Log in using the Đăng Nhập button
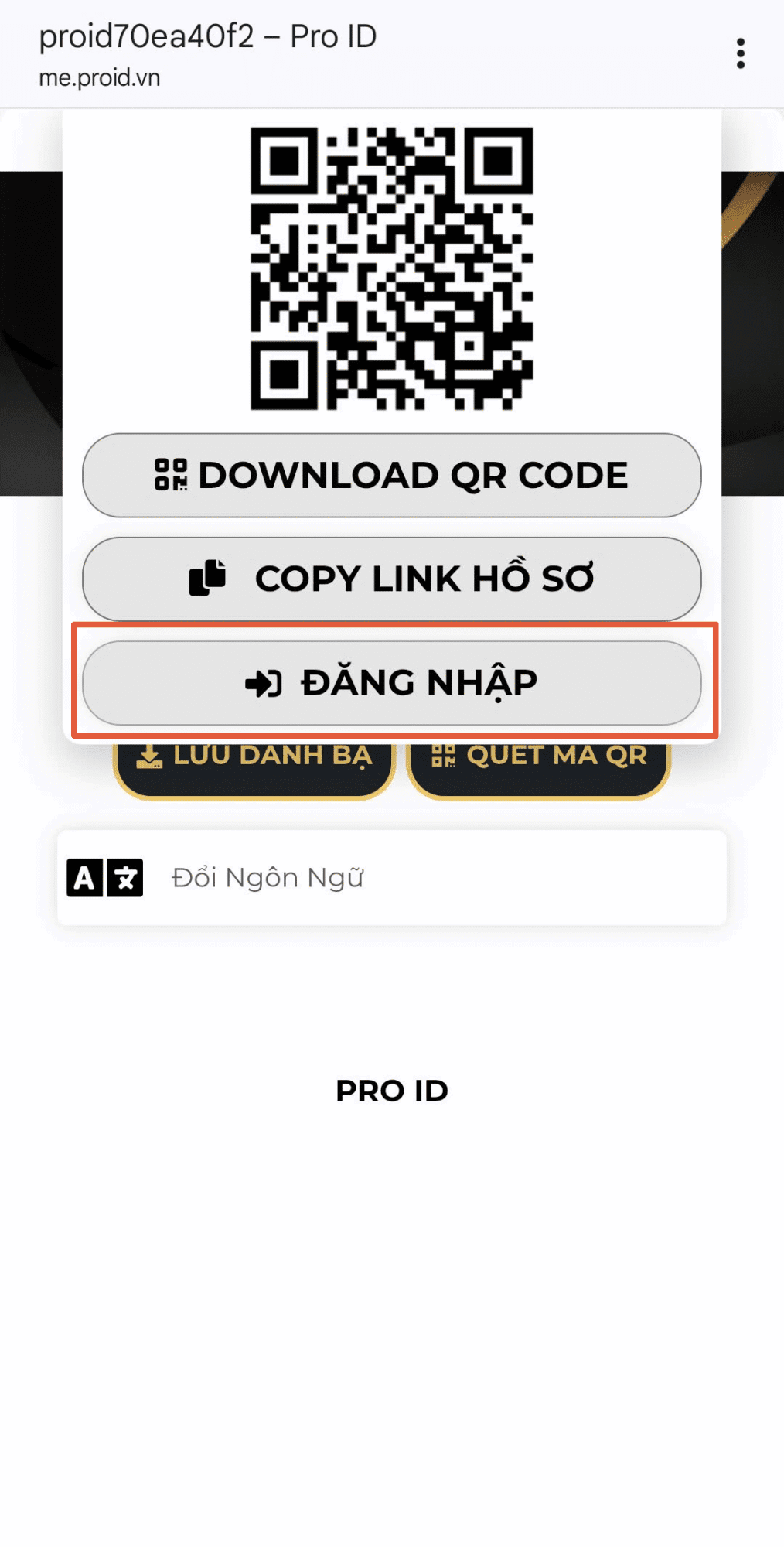 tap(391, 683)
